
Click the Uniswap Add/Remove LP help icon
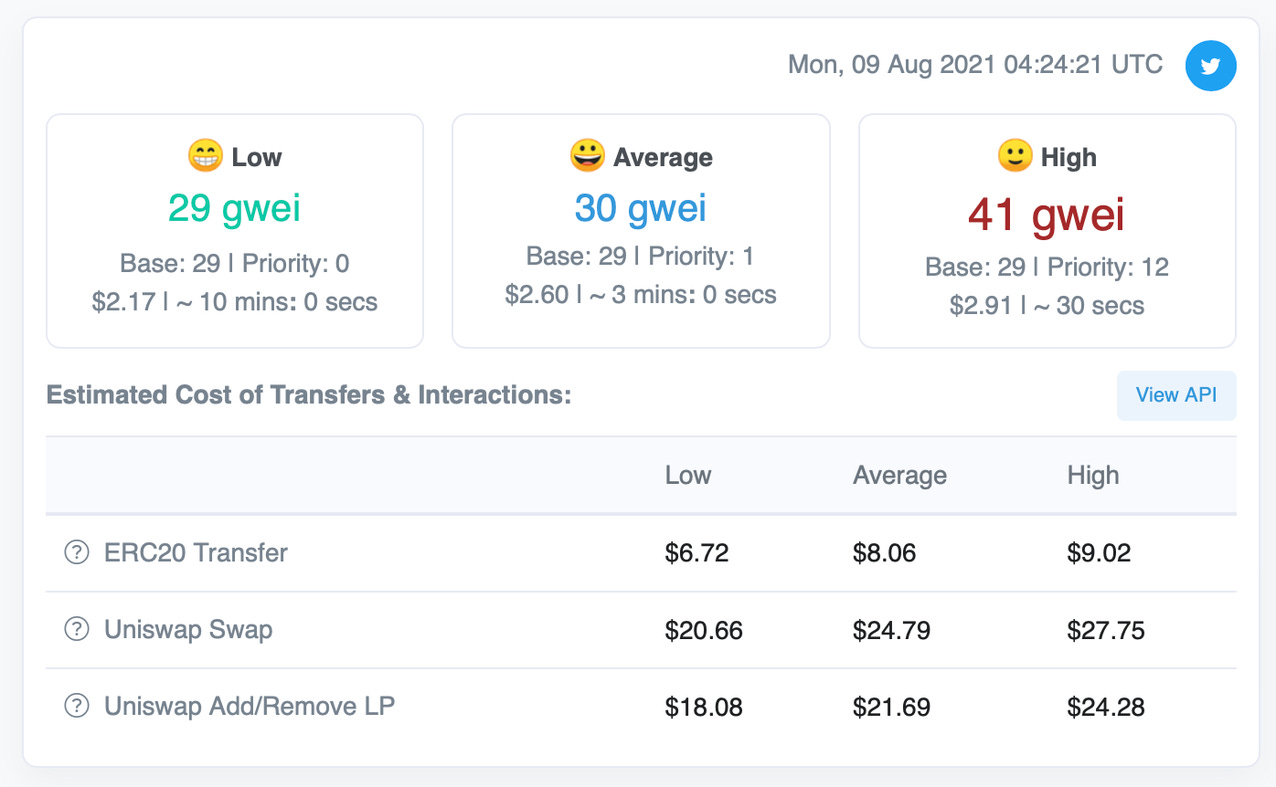pyautogui.click(x=76, y=706)
